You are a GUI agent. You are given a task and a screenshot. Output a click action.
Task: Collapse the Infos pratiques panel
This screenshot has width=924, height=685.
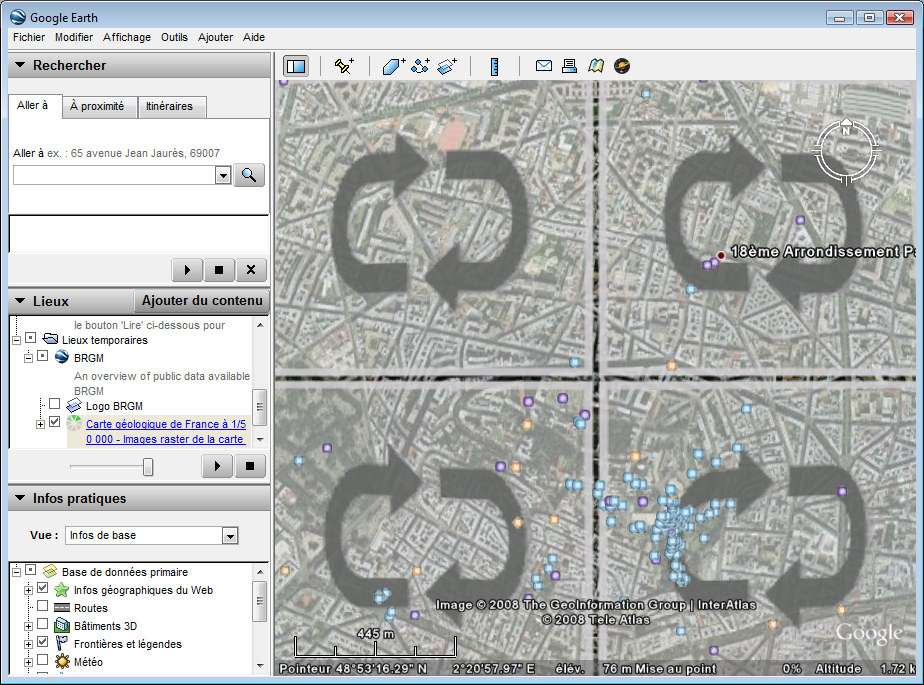(x=20, y=498)
